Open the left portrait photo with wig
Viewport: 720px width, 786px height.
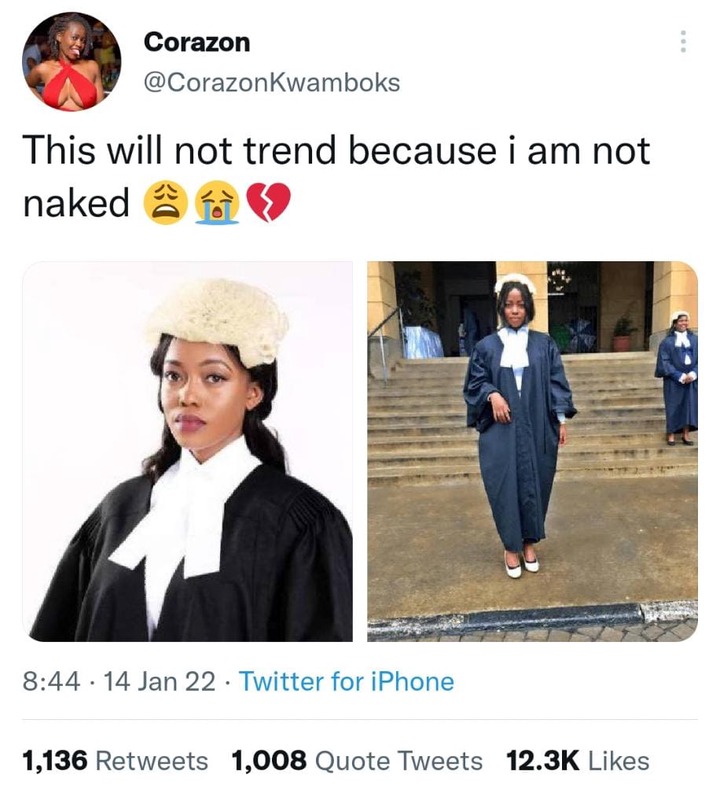pyautogui.click(x=188, y=451)
